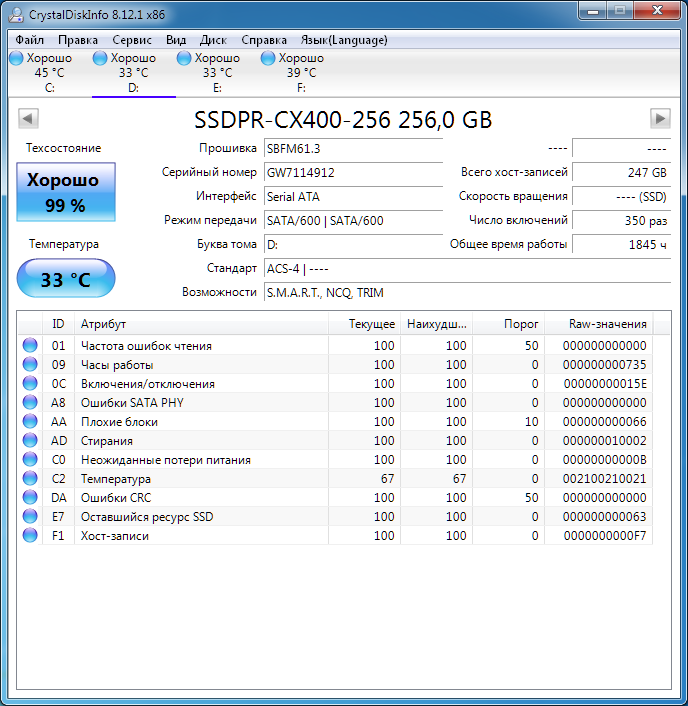Select the Оставшийся ресурс SSD row

click(335, 516)
